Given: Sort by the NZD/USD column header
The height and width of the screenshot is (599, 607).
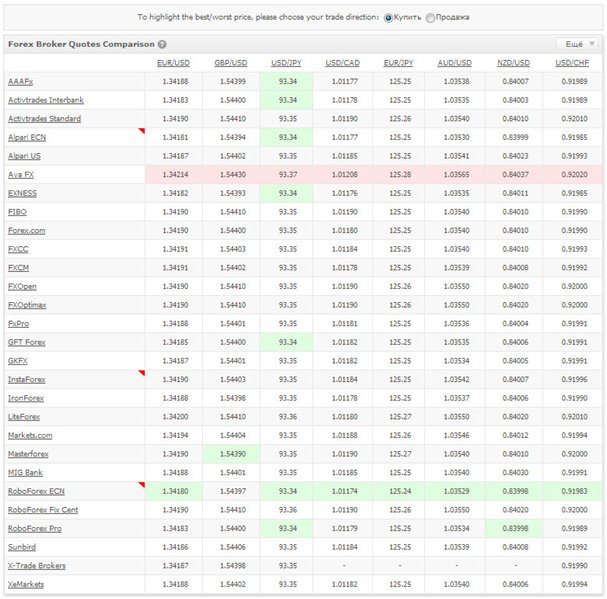Looking at the screenshot, I should click(x=513, y=63).
